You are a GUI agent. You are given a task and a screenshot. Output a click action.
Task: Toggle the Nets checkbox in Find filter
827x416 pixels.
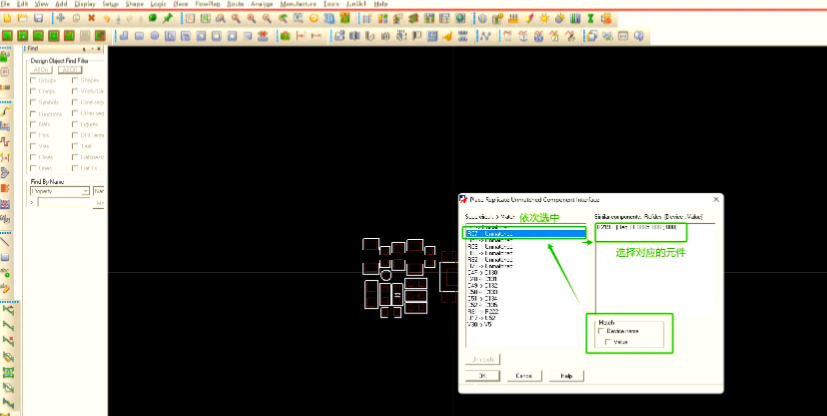(32, 124)
